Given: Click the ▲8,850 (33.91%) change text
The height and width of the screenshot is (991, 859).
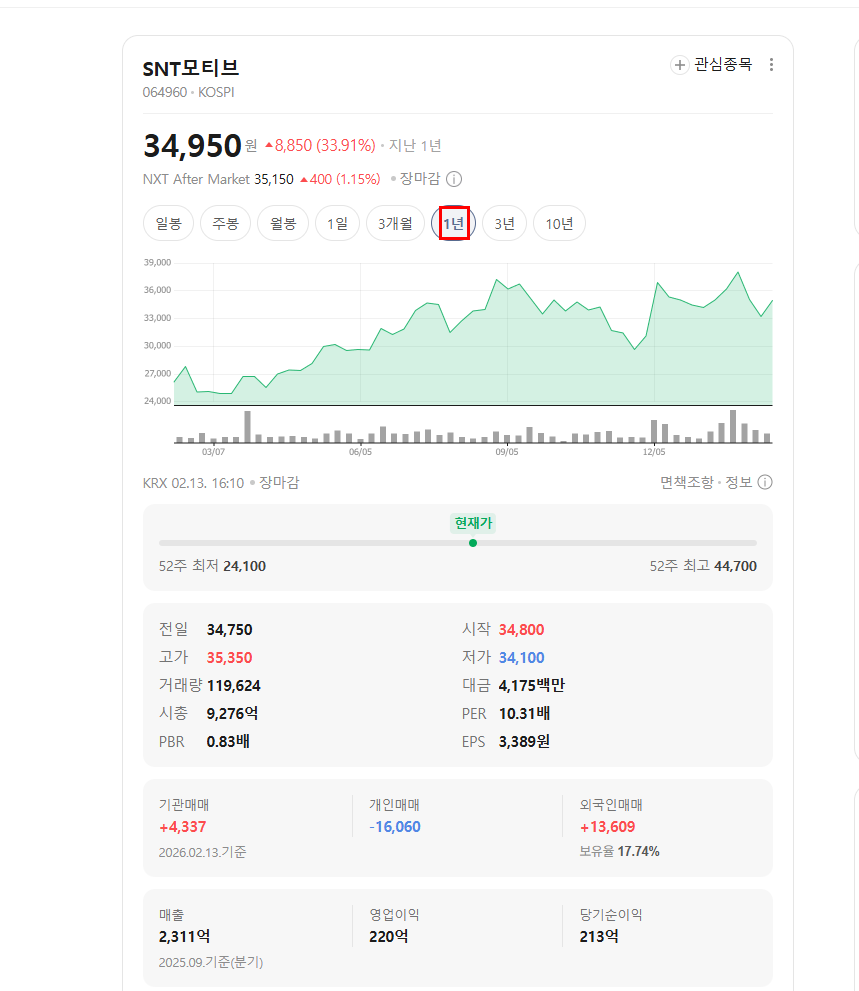Looking at the screenshot, I should (320, 146).
